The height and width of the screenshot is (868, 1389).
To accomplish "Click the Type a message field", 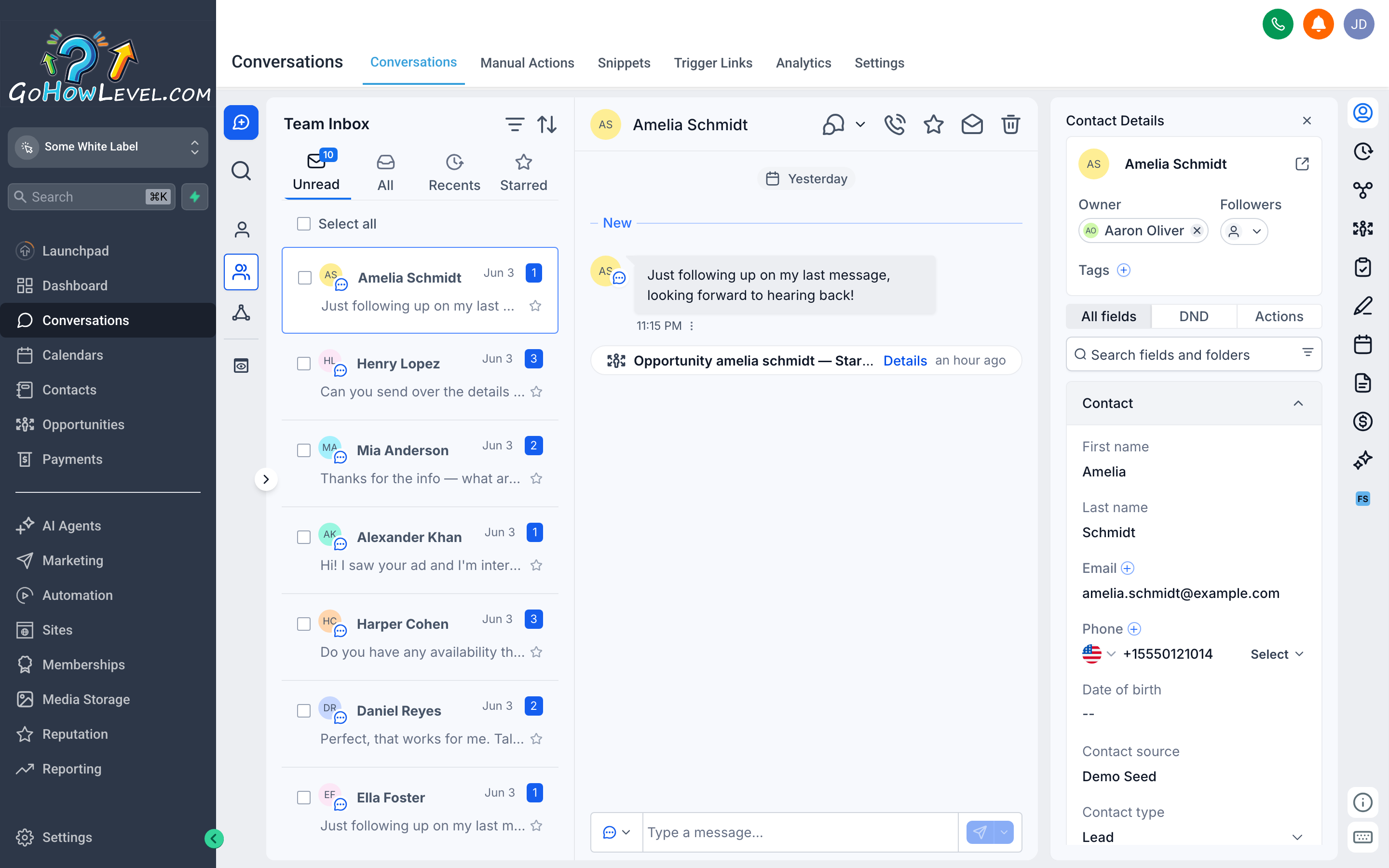I will click(801, 832).
